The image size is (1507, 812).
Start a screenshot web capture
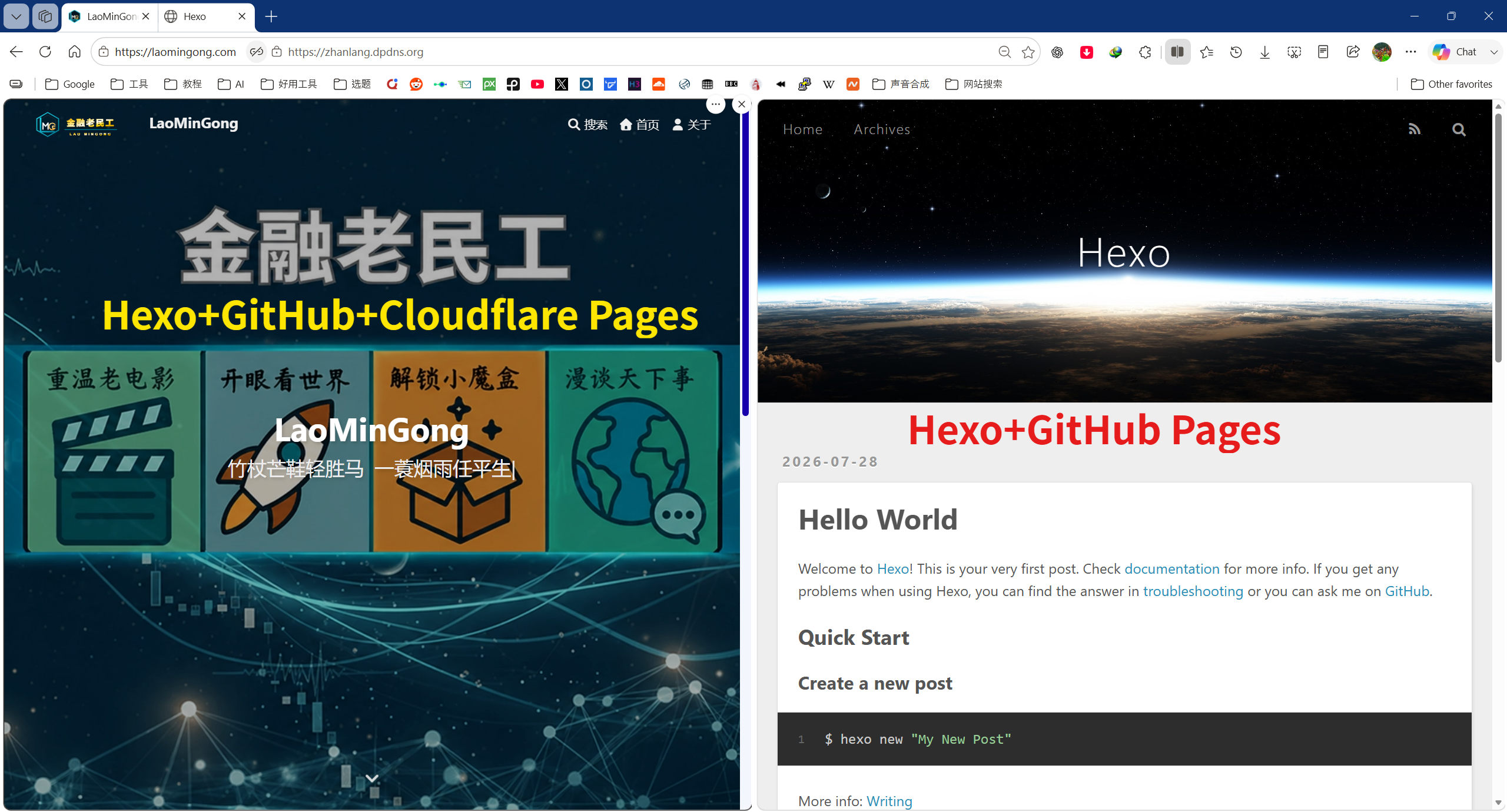(1294, 52)
